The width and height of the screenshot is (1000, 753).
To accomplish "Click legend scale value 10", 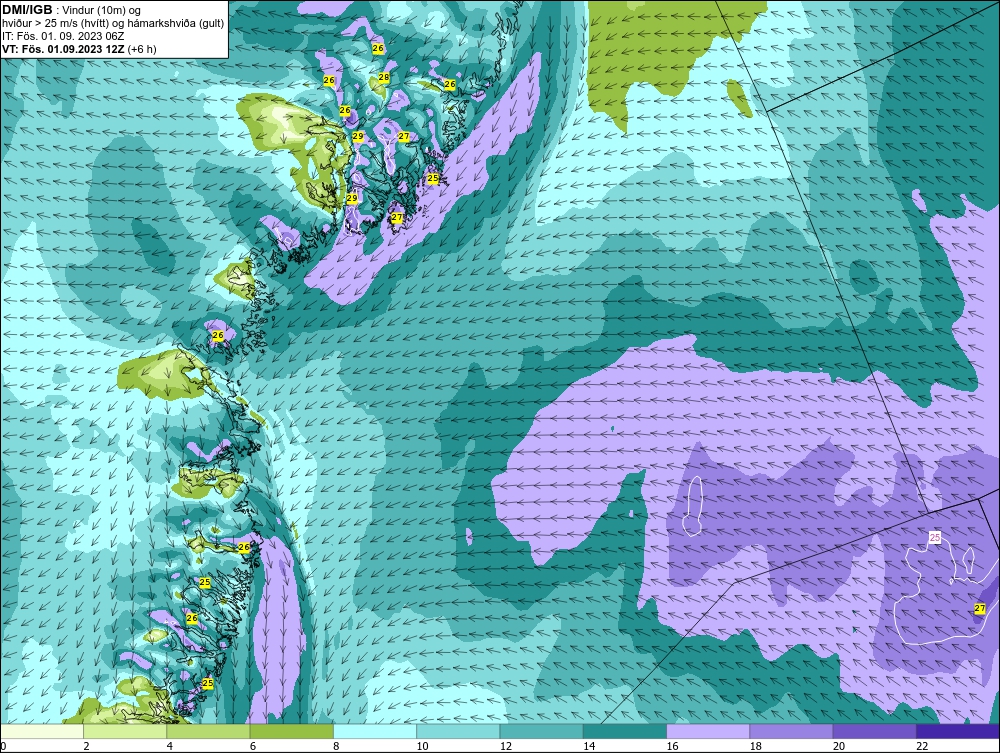I will pos(422,747).
